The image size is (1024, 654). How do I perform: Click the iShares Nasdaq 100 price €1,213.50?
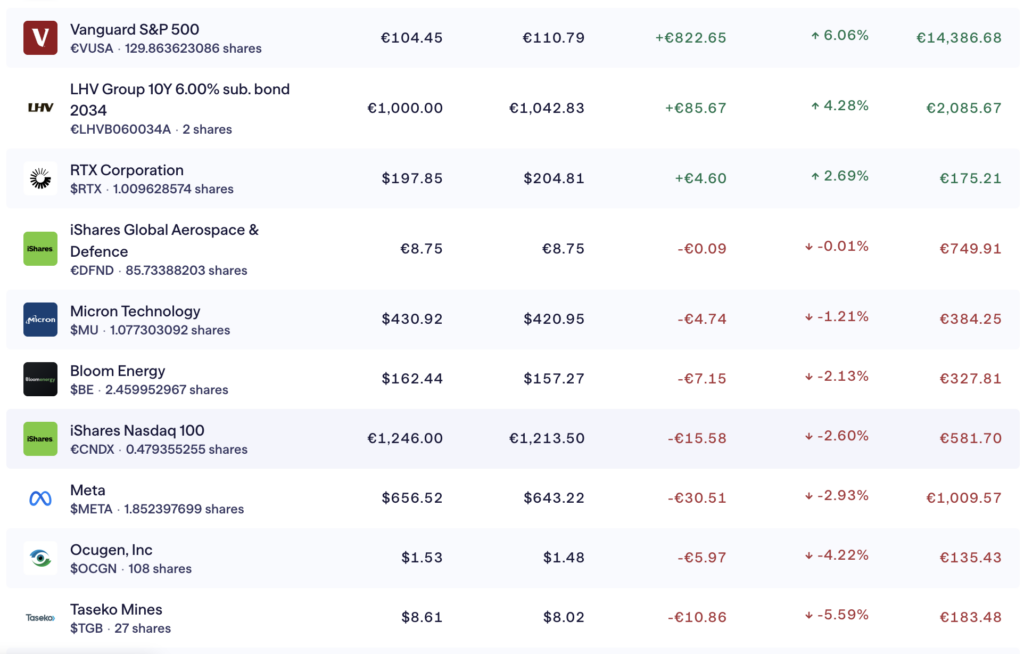click(546, 438)
